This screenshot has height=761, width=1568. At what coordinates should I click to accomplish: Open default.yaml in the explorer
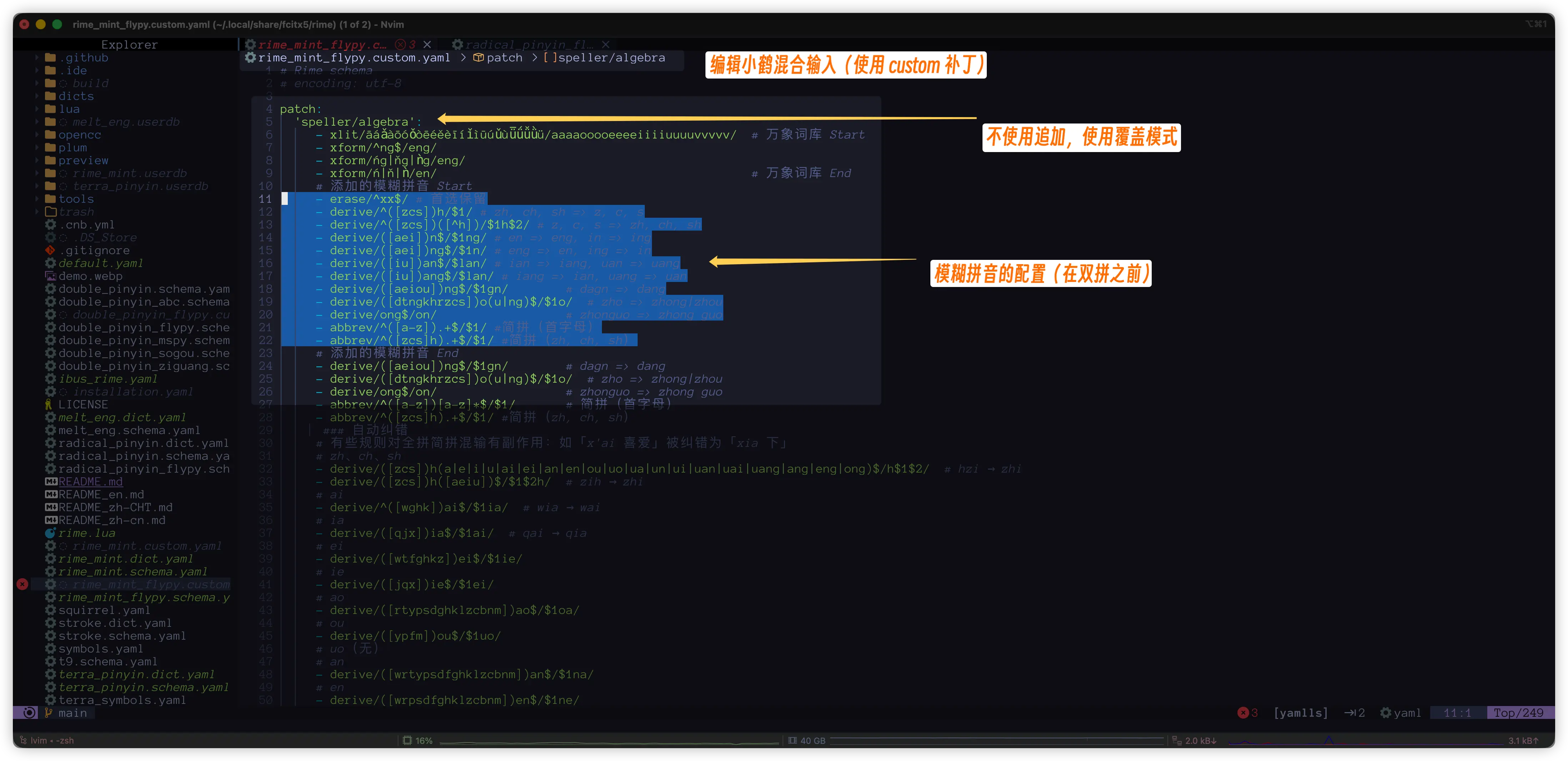coord(101,263)
